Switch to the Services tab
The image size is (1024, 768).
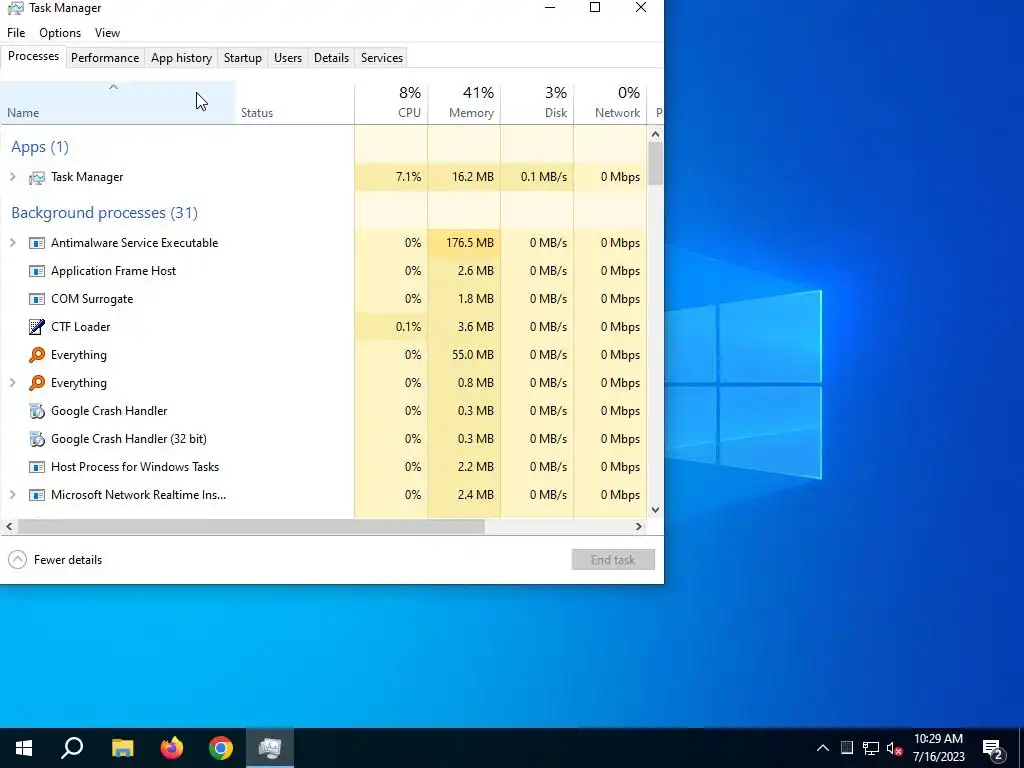tap(382, 58)
